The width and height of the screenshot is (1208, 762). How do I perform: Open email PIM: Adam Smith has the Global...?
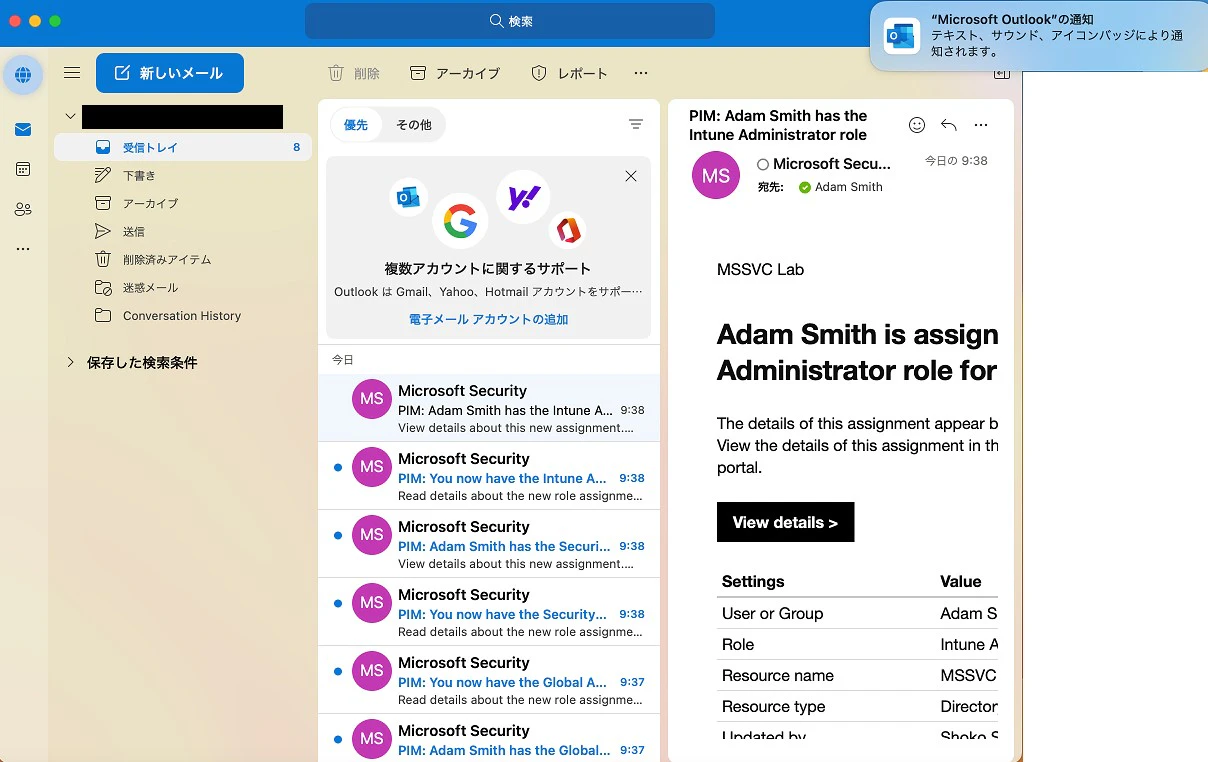[x=489, y=738]
